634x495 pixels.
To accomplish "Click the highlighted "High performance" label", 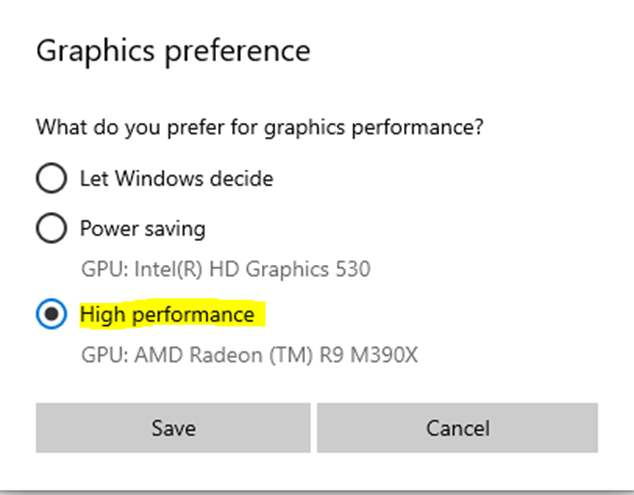I will tap(167, 315).
